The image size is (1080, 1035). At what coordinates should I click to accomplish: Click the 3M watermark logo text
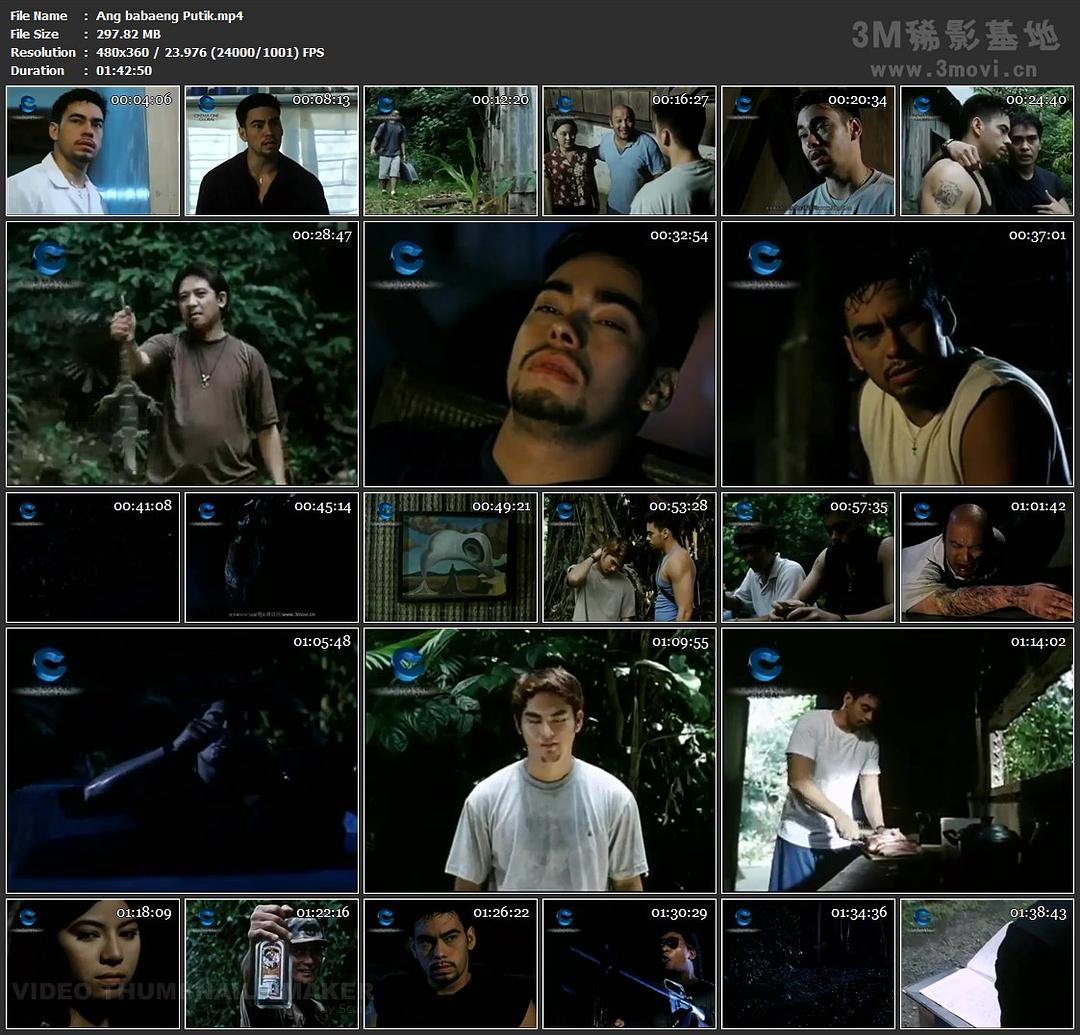[x=954, y=36]
